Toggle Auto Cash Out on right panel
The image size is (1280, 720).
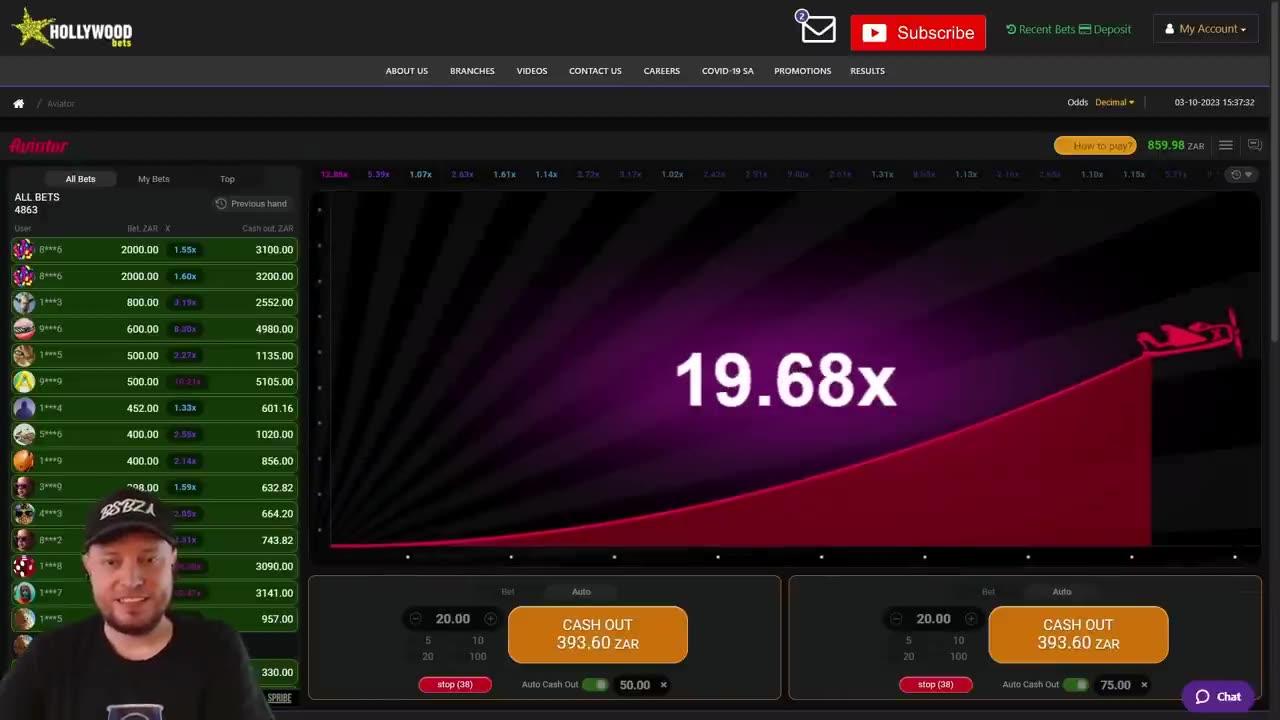tap(1076, 685)
